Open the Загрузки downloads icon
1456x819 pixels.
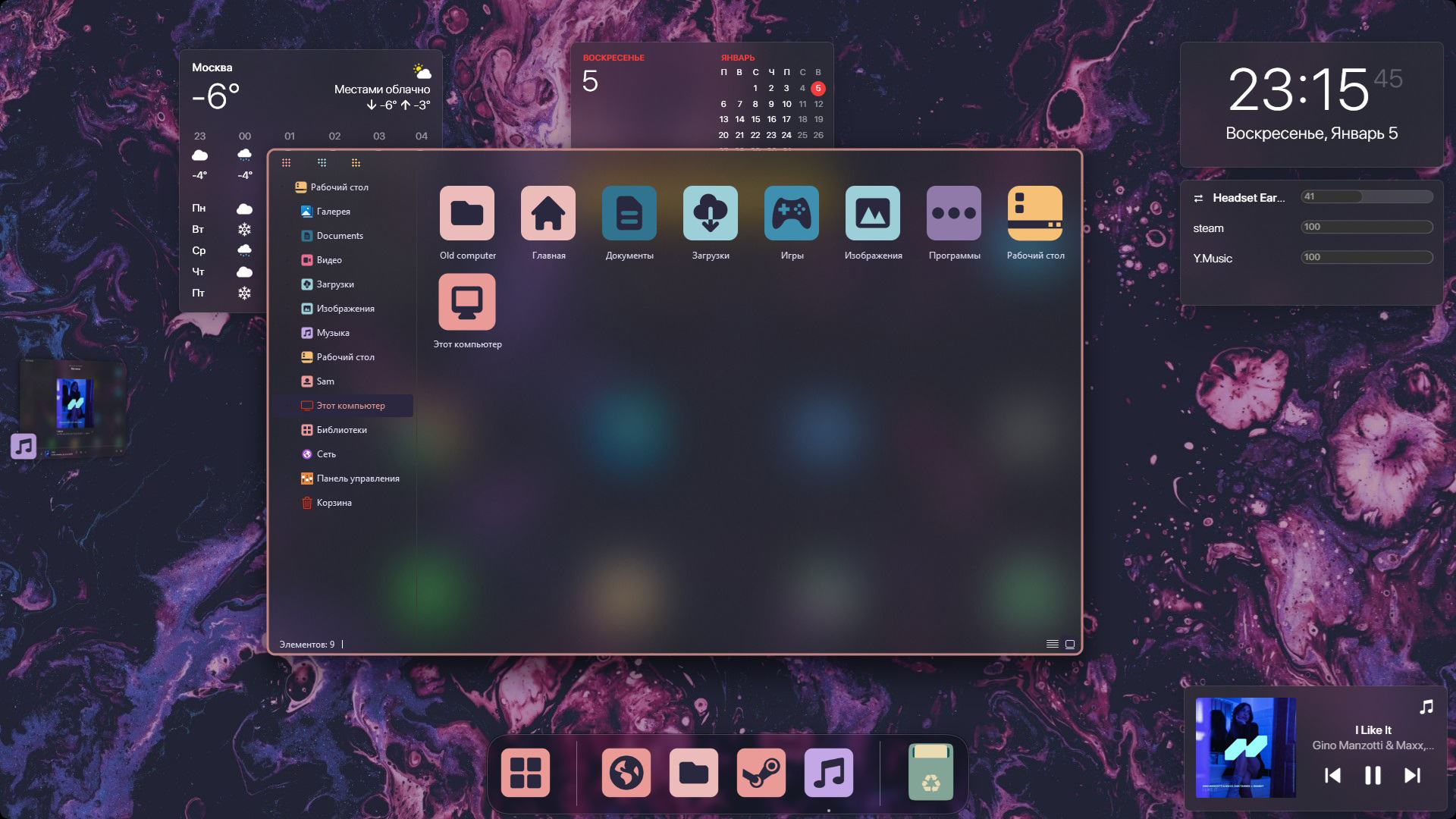click(711, 213)
